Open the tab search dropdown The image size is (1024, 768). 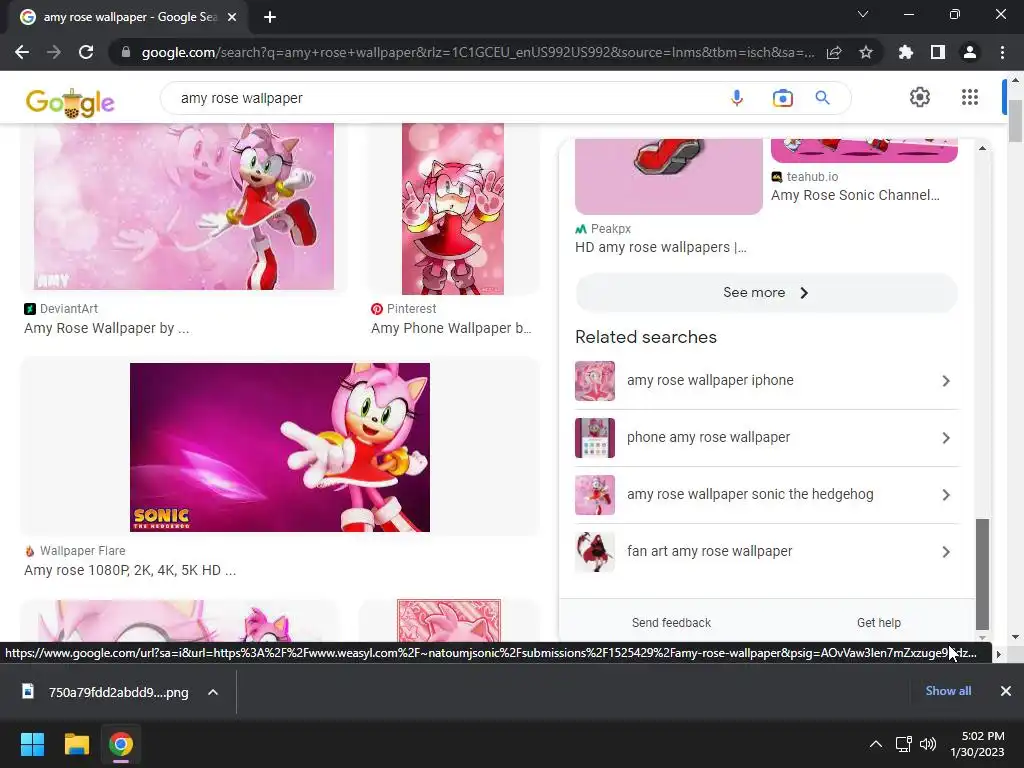(x=863, y=14)
